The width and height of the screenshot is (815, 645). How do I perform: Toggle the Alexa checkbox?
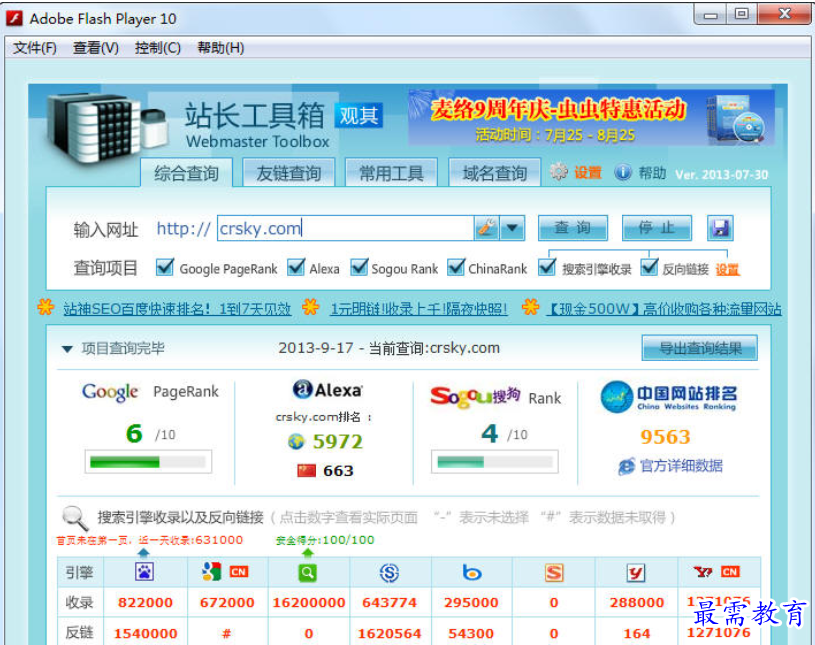(x=296, y=268)
